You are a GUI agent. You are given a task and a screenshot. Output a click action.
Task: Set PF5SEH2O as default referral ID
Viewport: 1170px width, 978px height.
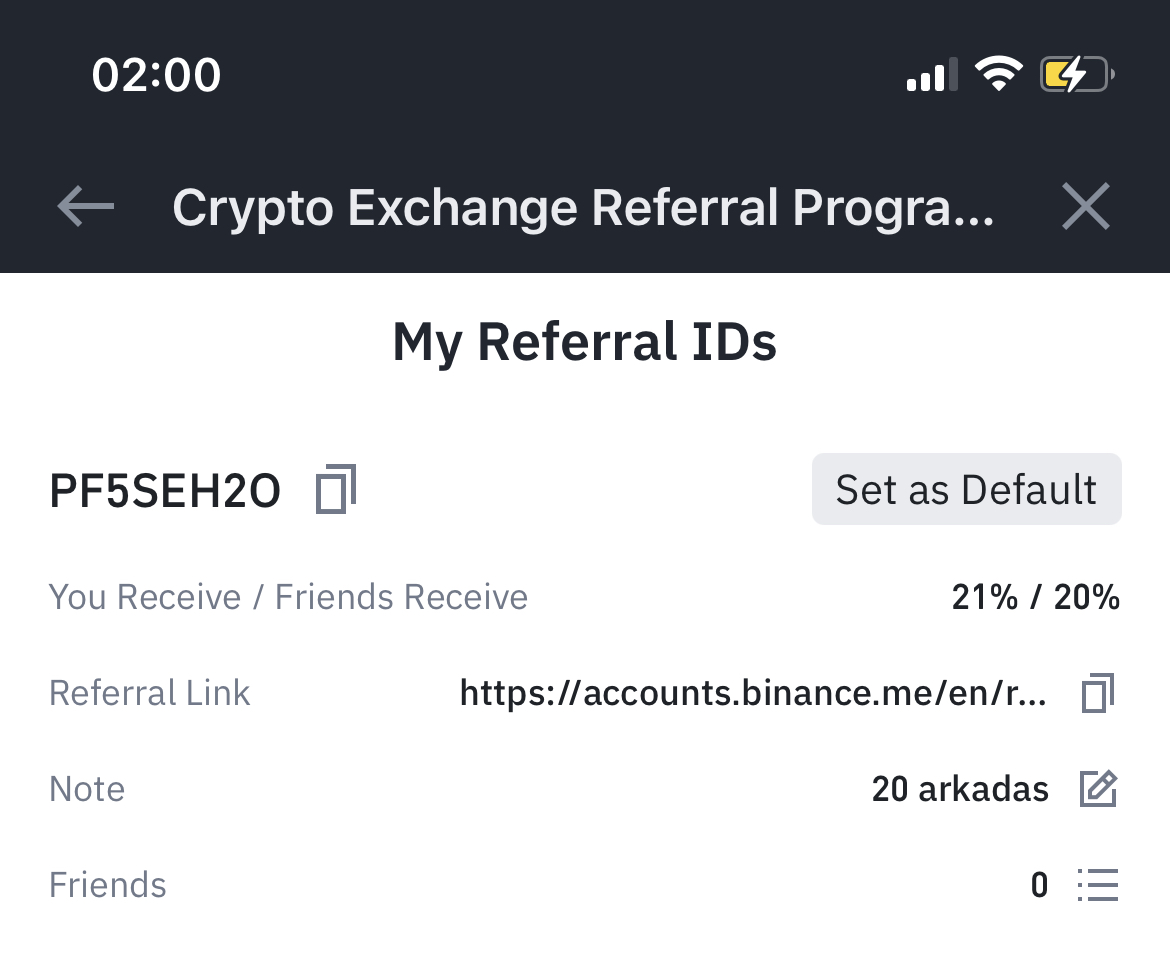click(966, 489)
